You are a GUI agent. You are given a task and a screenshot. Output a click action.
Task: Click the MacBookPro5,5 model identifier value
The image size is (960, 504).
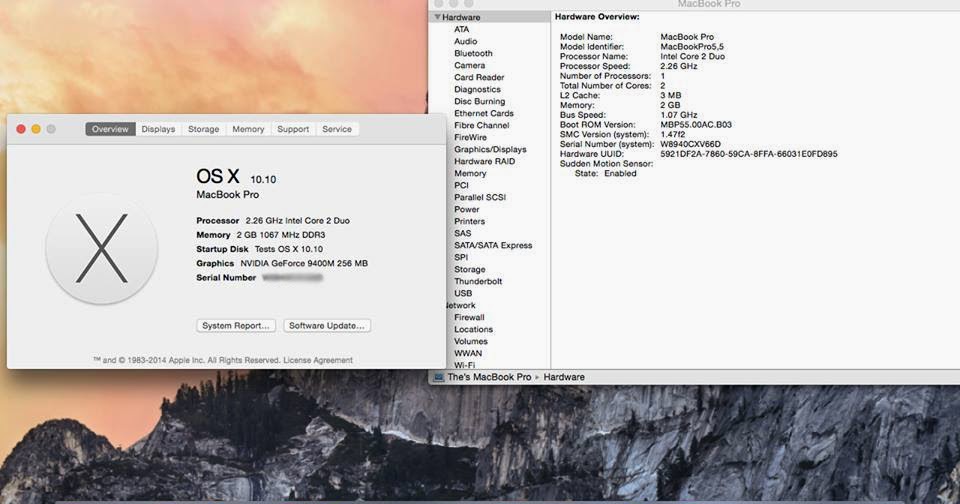coord(692,47)
